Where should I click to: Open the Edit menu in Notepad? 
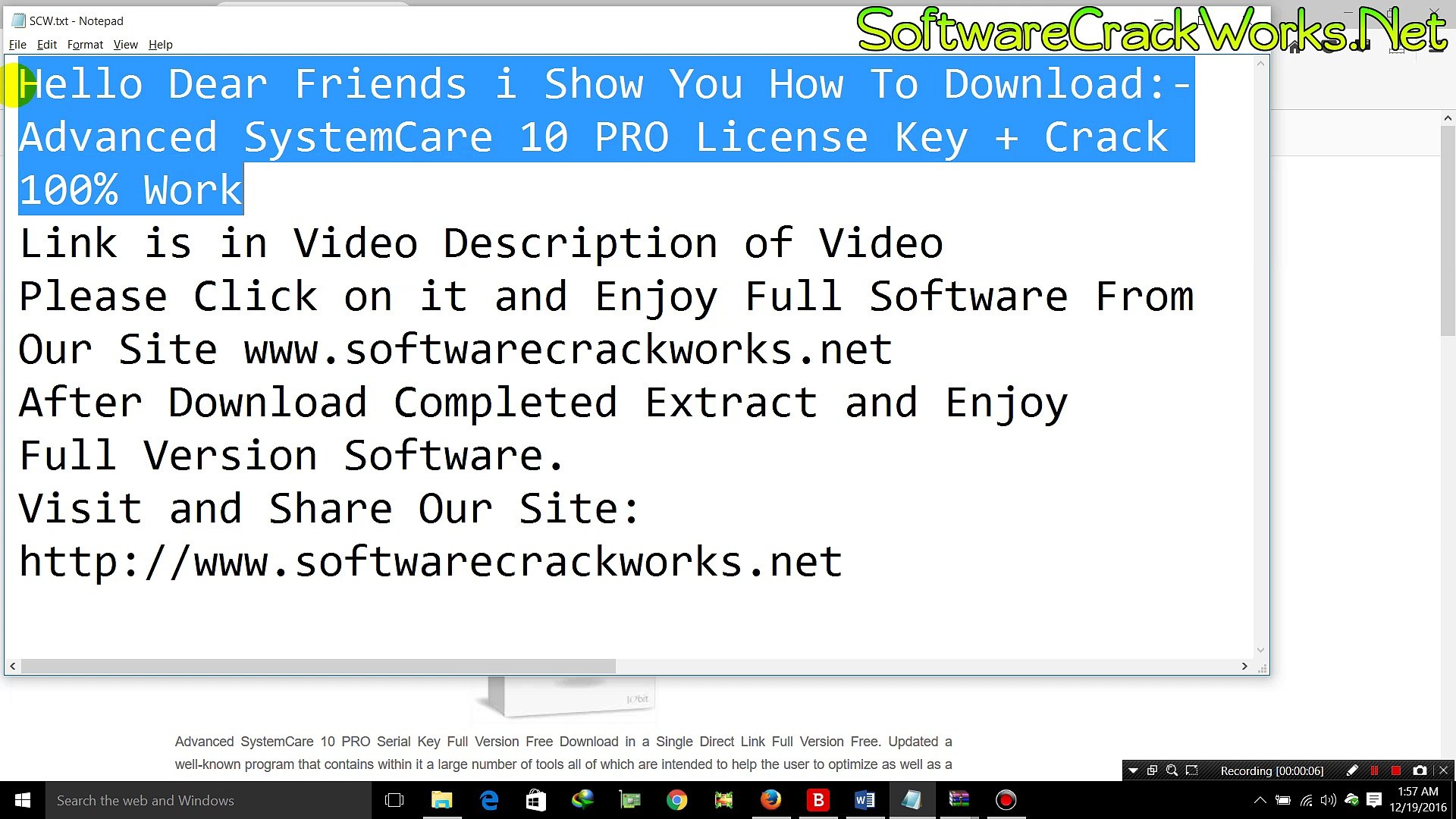(x=47, y=45)
